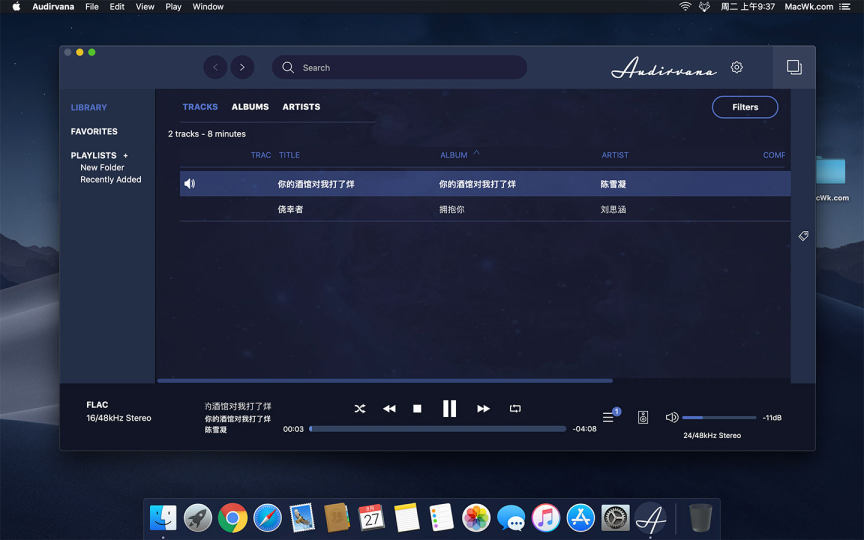
Task: Open the New Folder playlist item
Action: click(102, 168)
